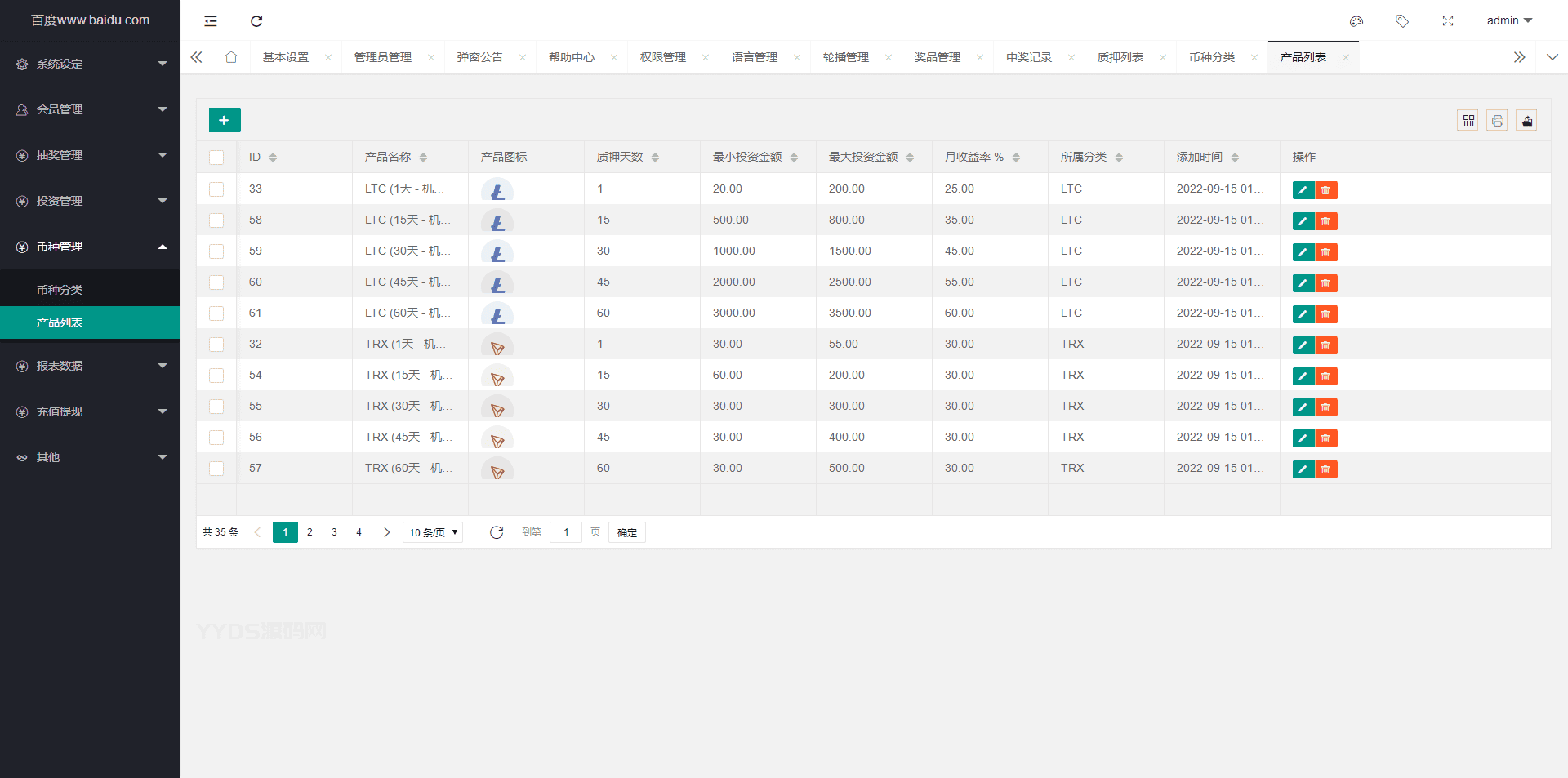Confirm page jump with 确定 button
This screenshot has width=1568, height=778.
pos(627,532)
